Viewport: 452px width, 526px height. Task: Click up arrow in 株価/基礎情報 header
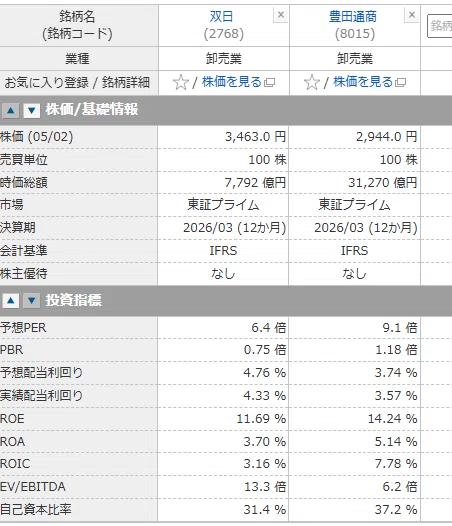11,110
